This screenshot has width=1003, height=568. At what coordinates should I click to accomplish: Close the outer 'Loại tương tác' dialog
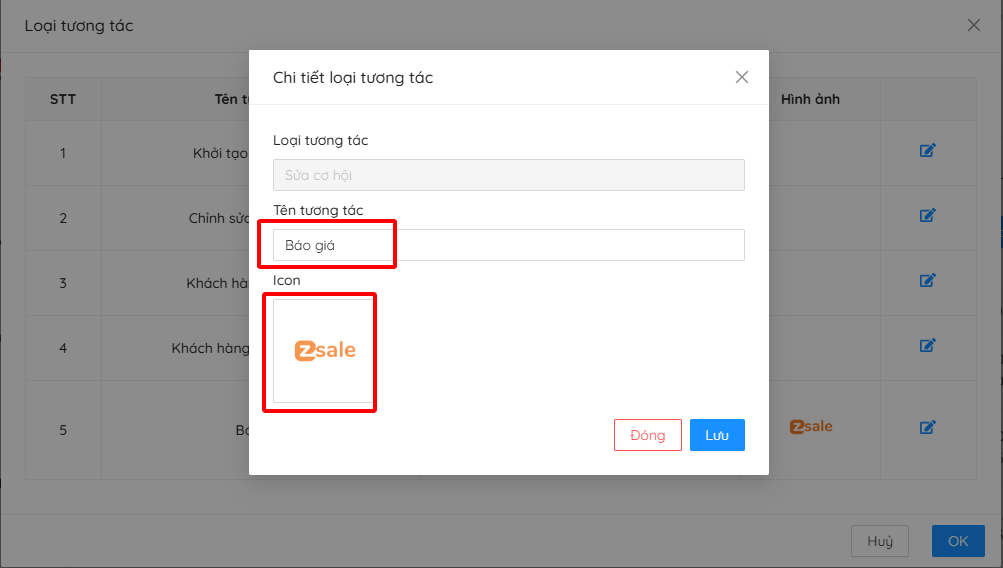[x=973, y=26]
